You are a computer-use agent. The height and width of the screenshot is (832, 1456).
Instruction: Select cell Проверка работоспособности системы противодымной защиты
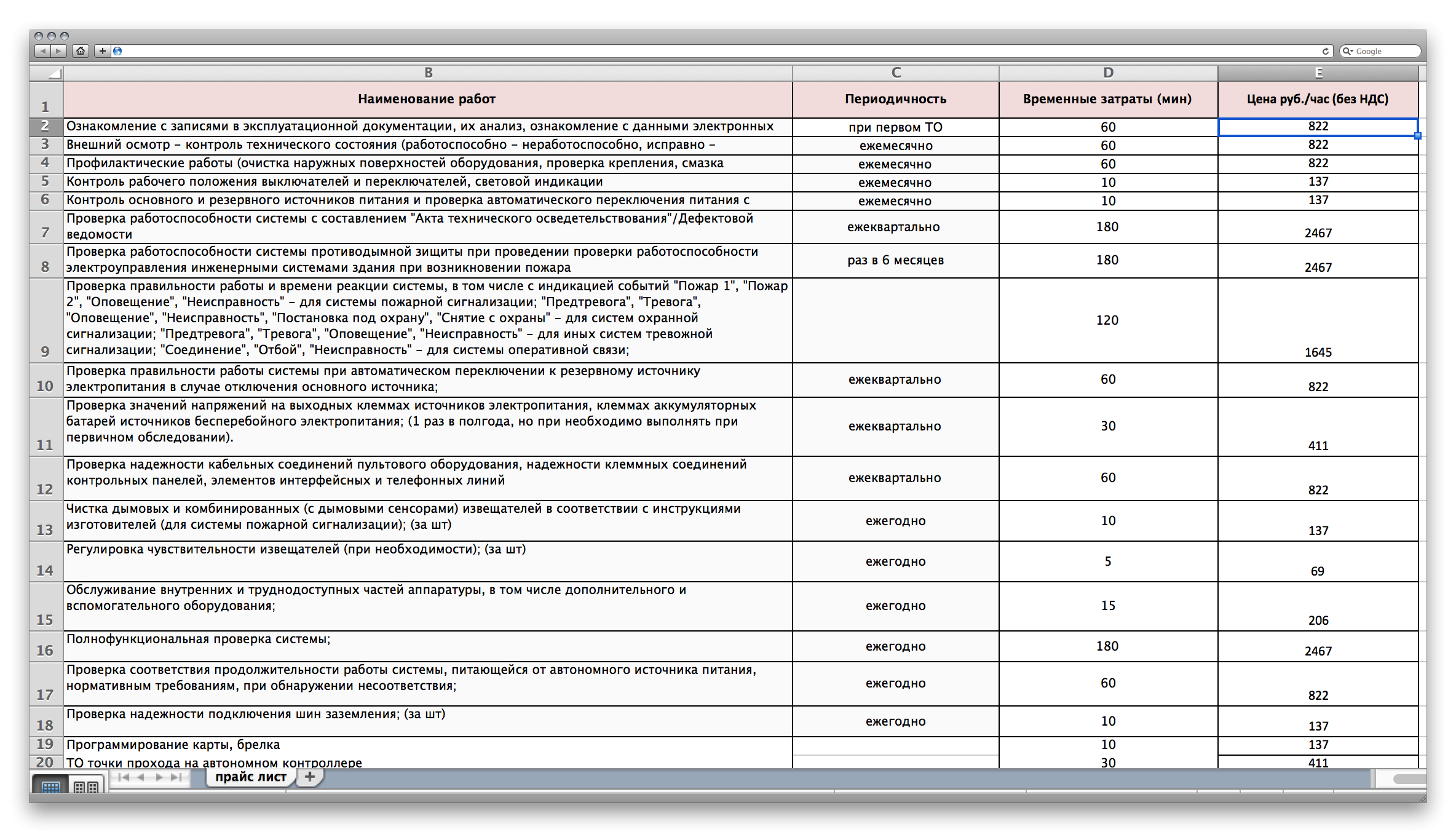tap(428, 261)
